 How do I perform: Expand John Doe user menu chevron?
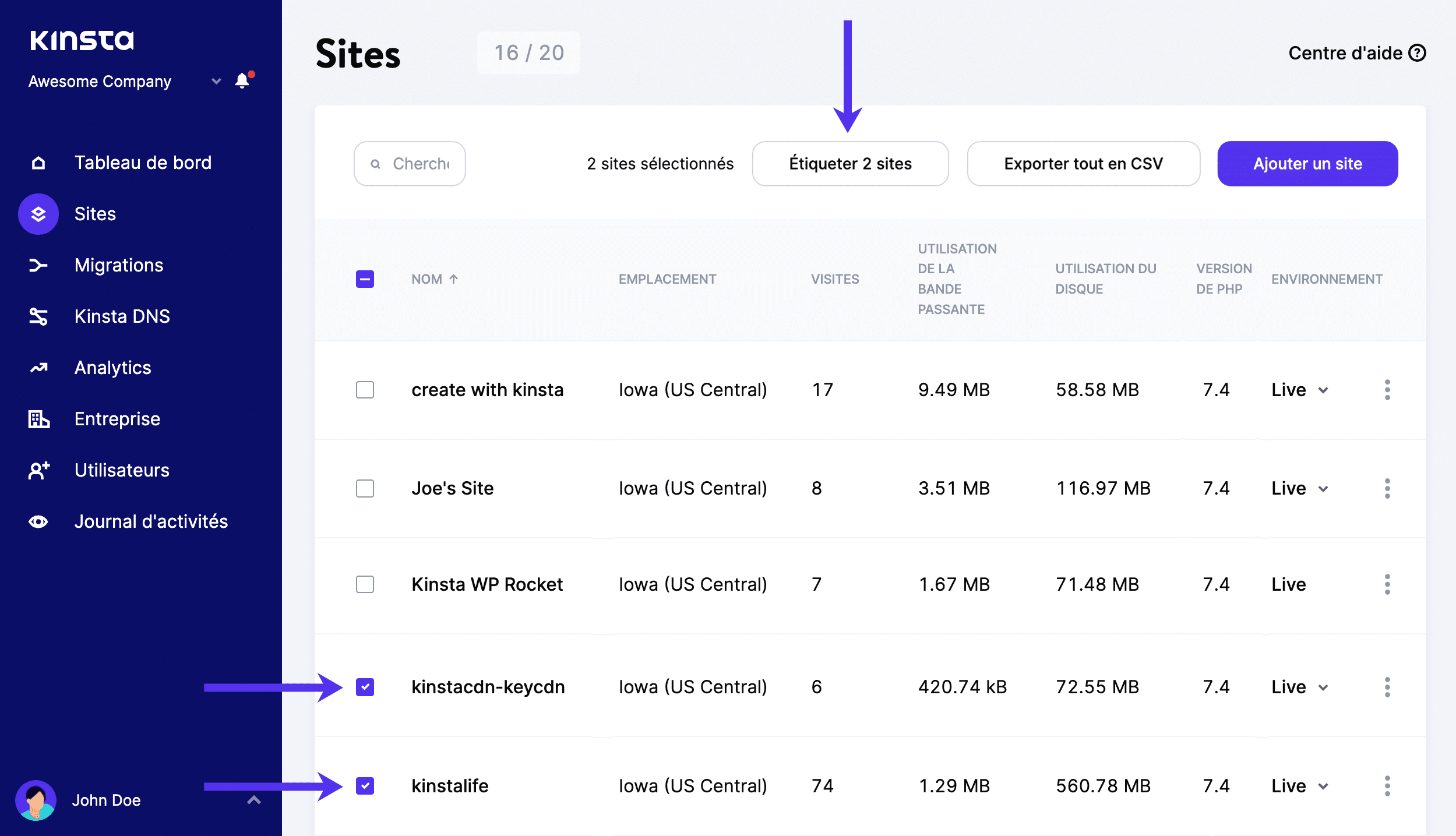(x=253, y=800)
